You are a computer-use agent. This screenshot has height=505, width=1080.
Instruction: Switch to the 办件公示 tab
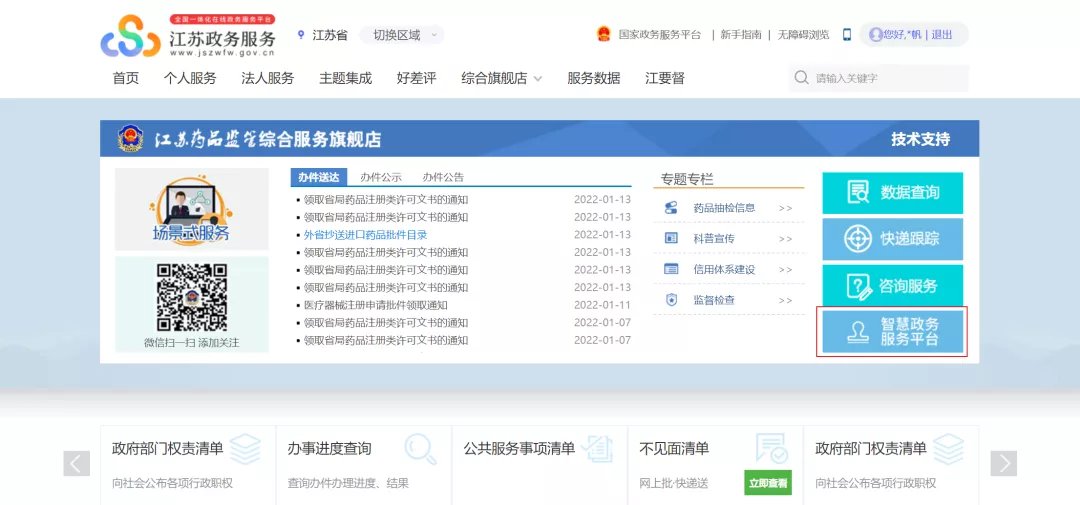point(381,177)
